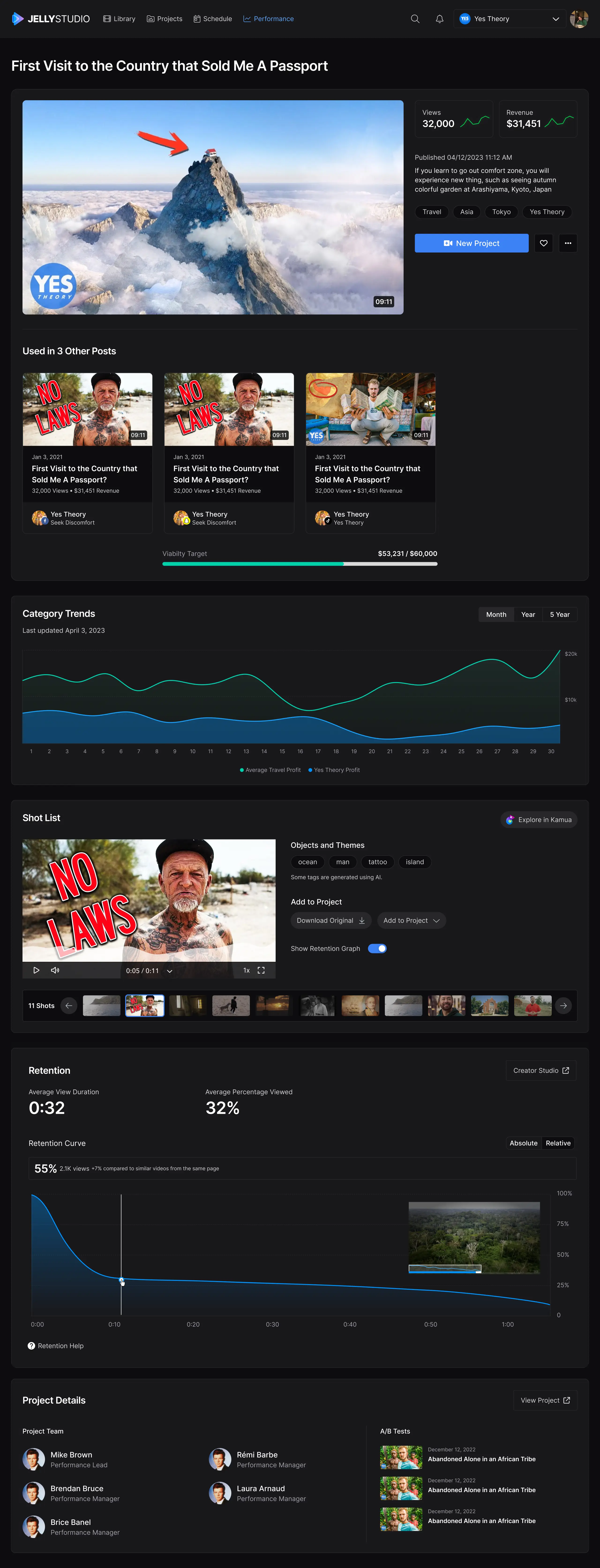Go to next shots with right arrow
The width and height of the screenshot is (600, 1568).
coord(563,1006)
